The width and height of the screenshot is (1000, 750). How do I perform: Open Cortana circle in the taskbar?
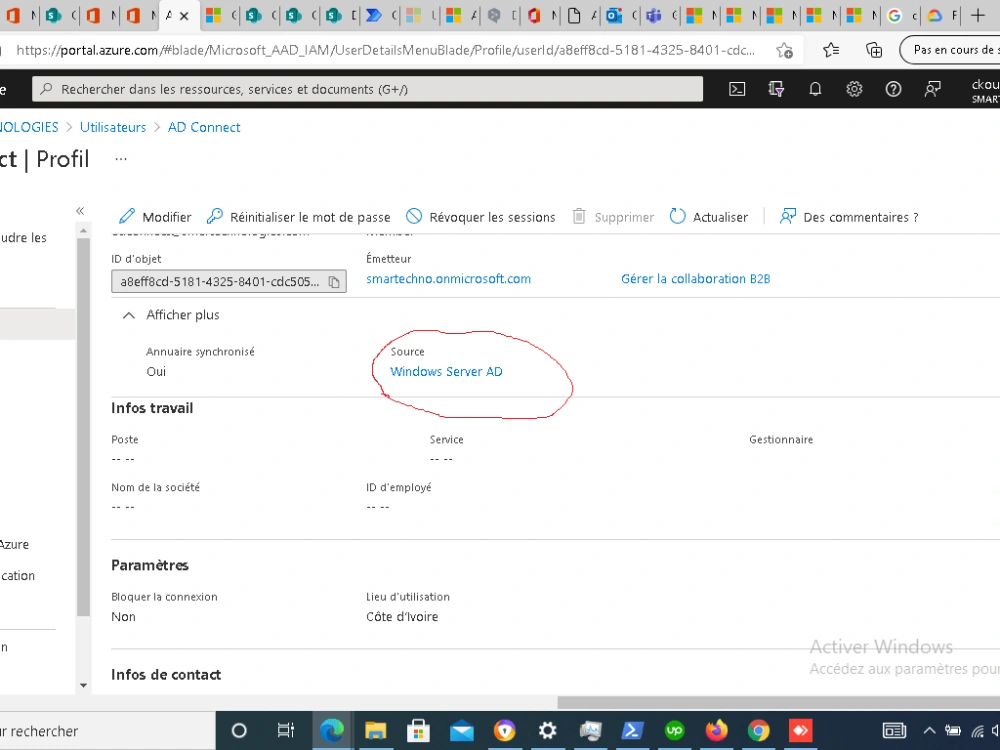(239, 731)
